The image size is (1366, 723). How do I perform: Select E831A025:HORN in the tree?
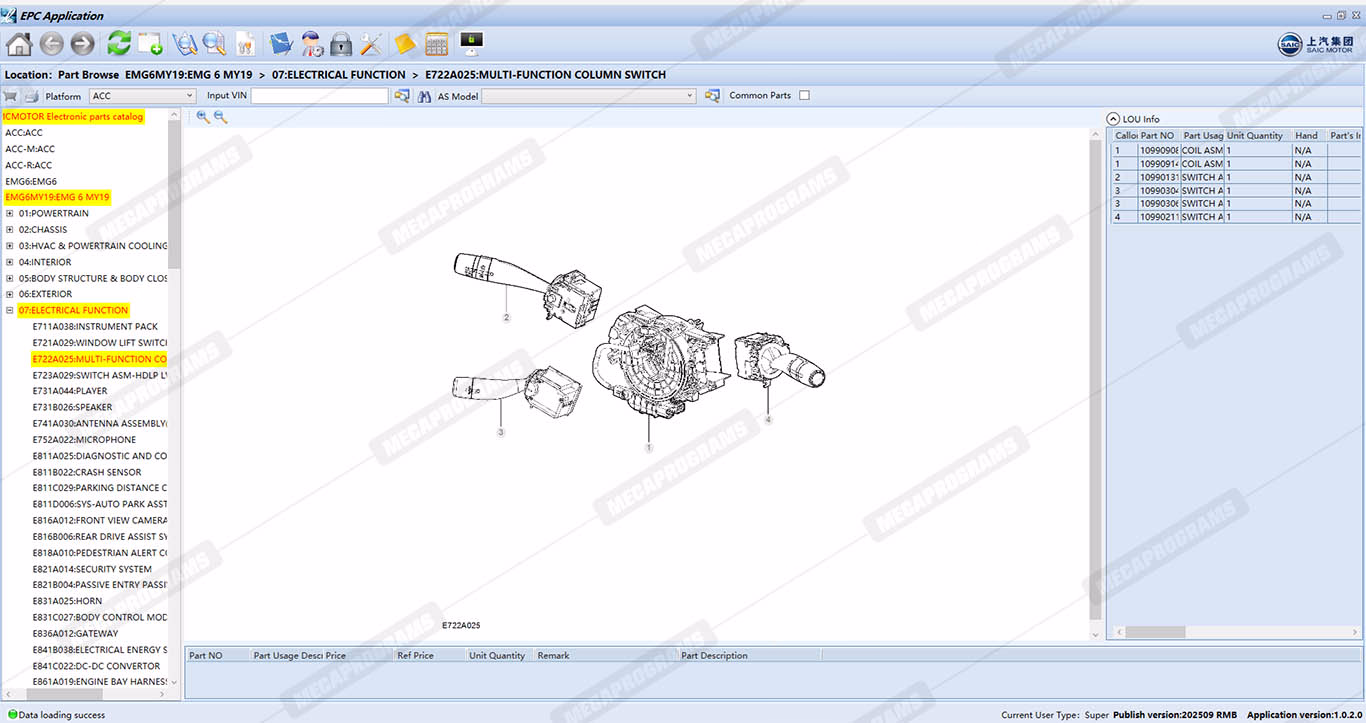pyautogui.click(x=67, y=602)
